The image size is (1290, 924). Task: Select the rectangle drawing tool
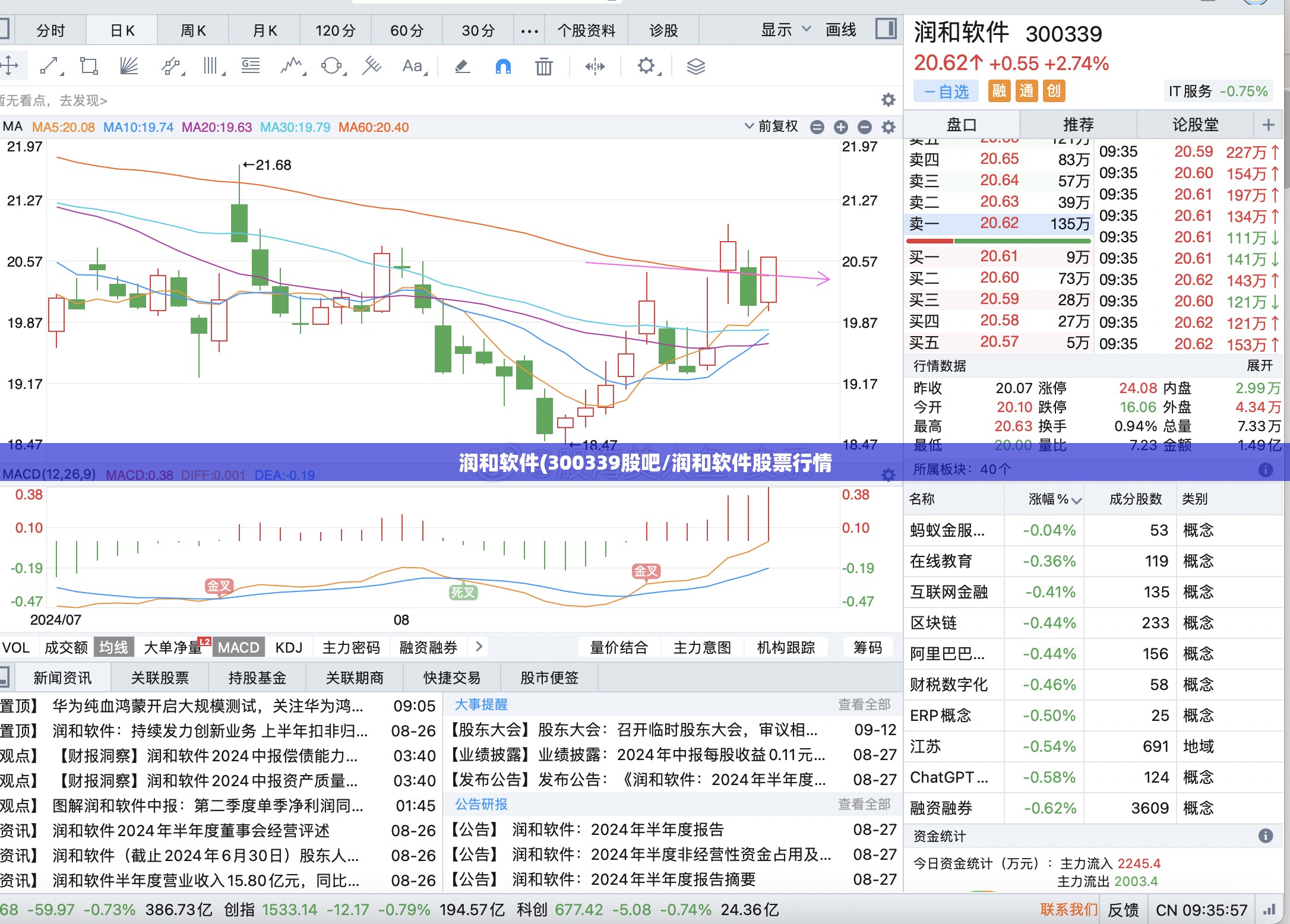point(90,66)
